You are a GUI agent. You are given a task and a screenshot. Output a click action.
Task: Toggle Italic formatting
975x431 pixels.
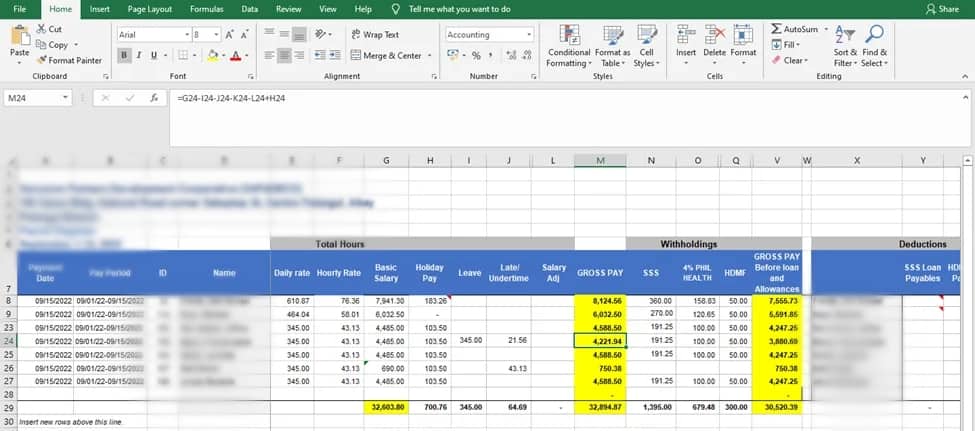tap(138, 55)
